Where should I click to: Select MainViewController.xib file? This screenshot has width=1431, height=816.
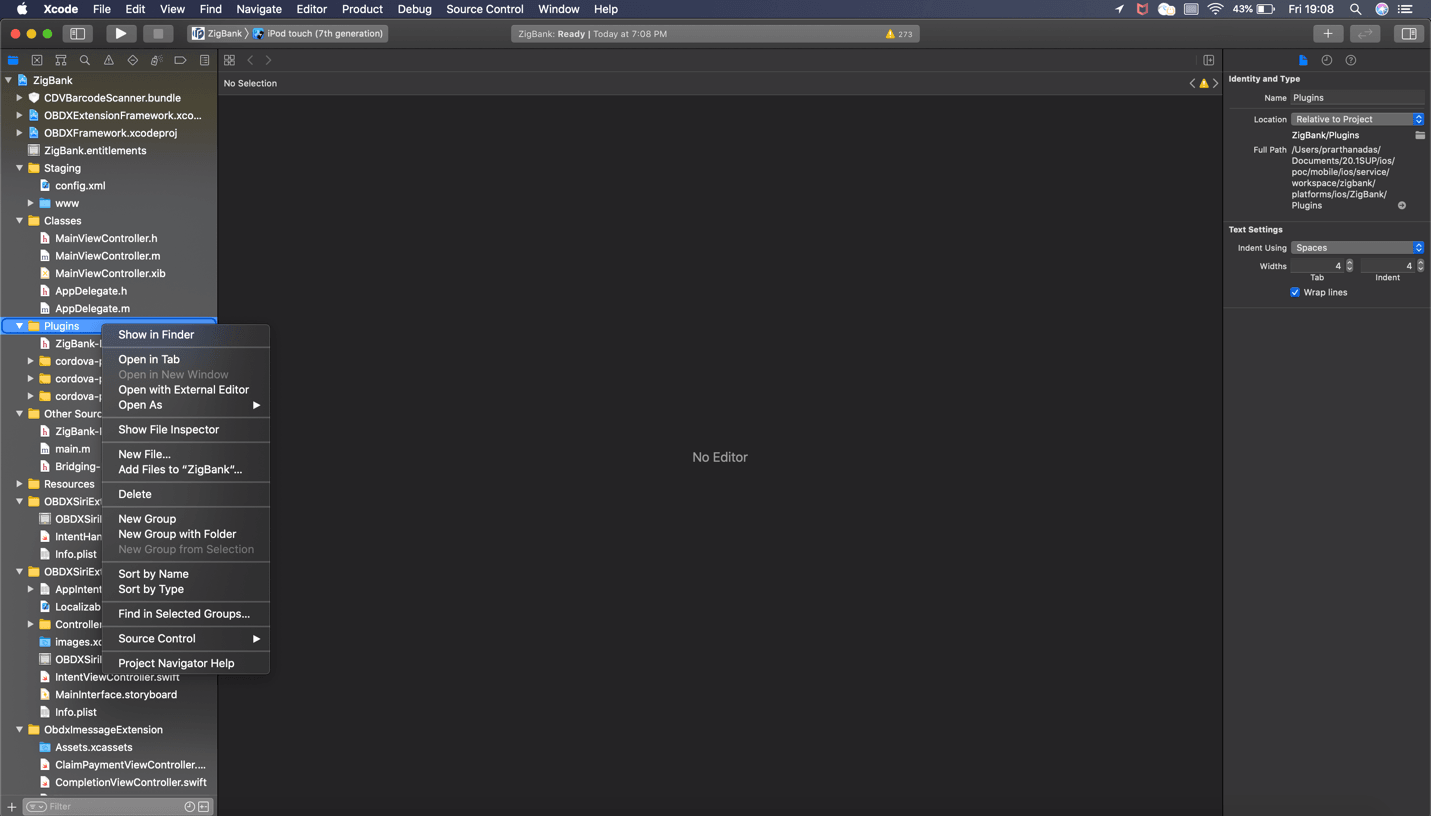click(x=110, y=273)
